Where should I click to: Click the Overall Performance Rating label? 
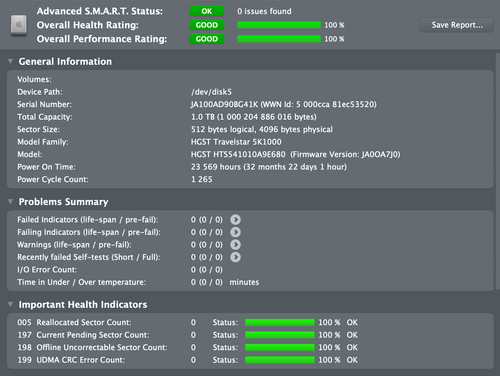tap(102, 39)
